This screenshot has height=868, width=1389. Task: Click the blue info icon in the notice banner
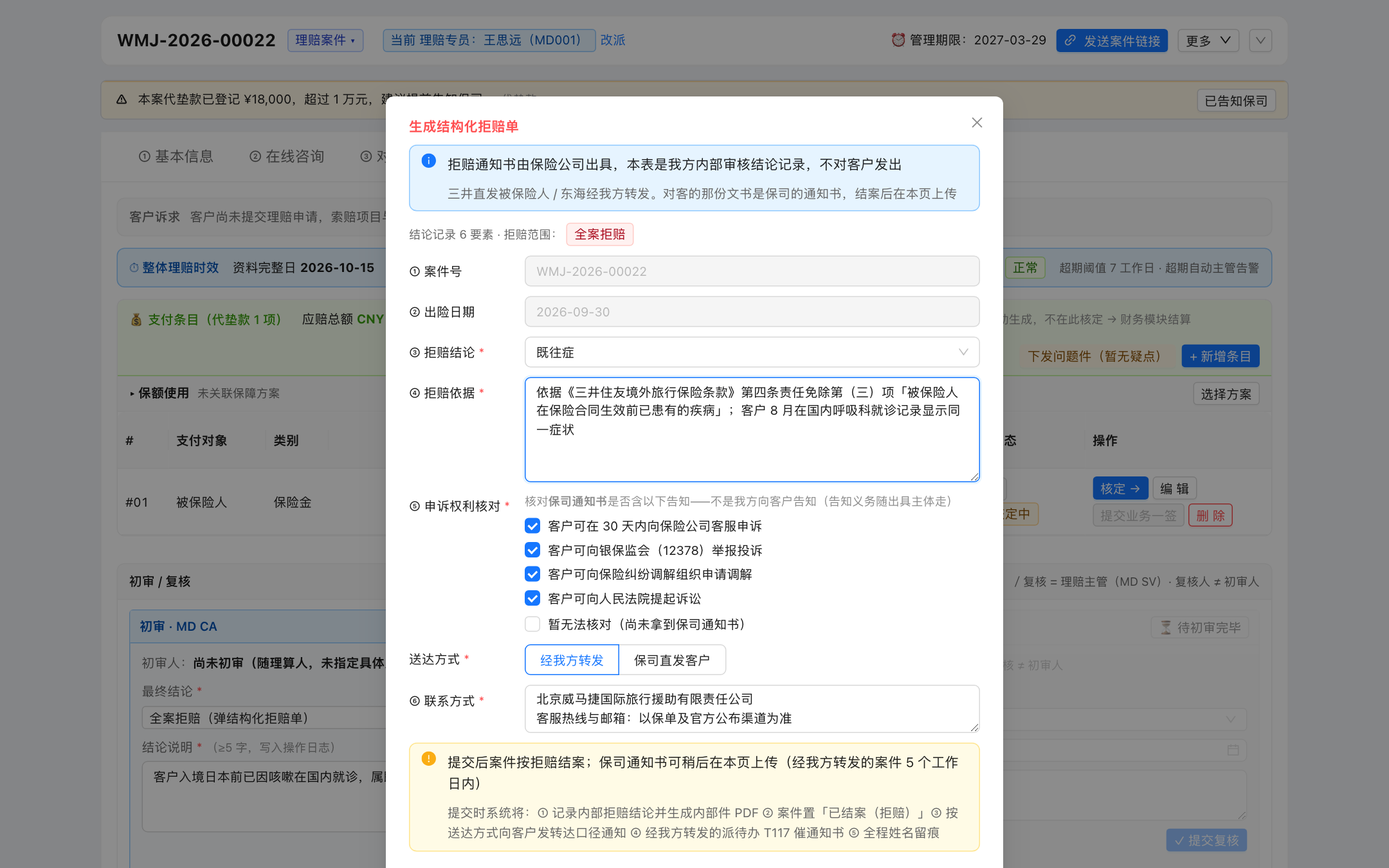428,161
